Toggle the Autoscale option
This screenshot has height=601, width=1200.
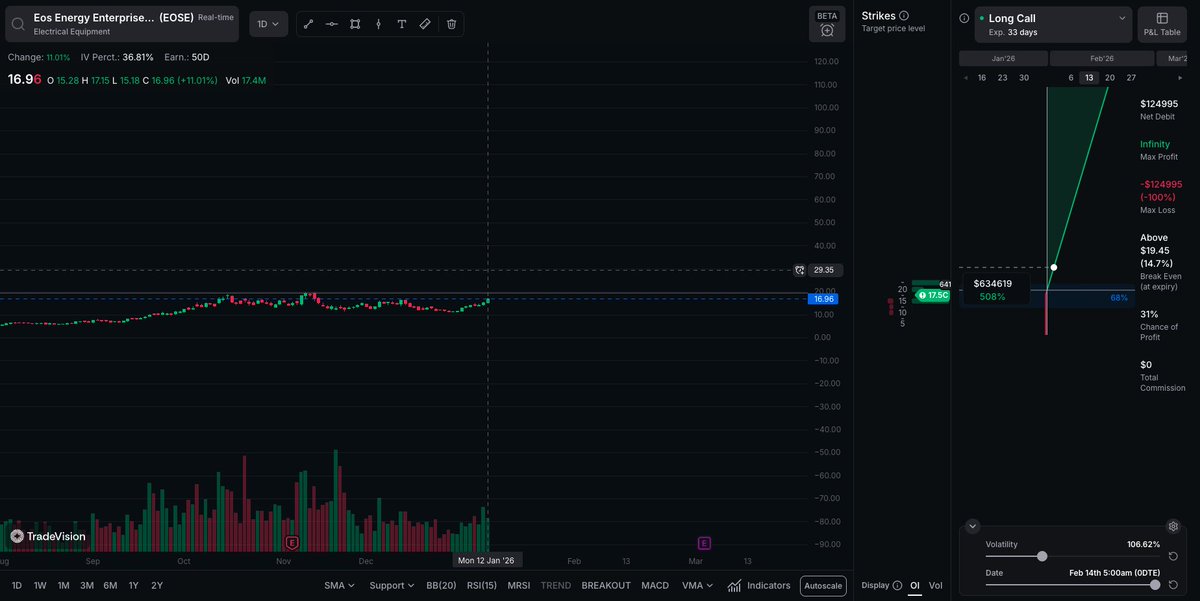823,586
